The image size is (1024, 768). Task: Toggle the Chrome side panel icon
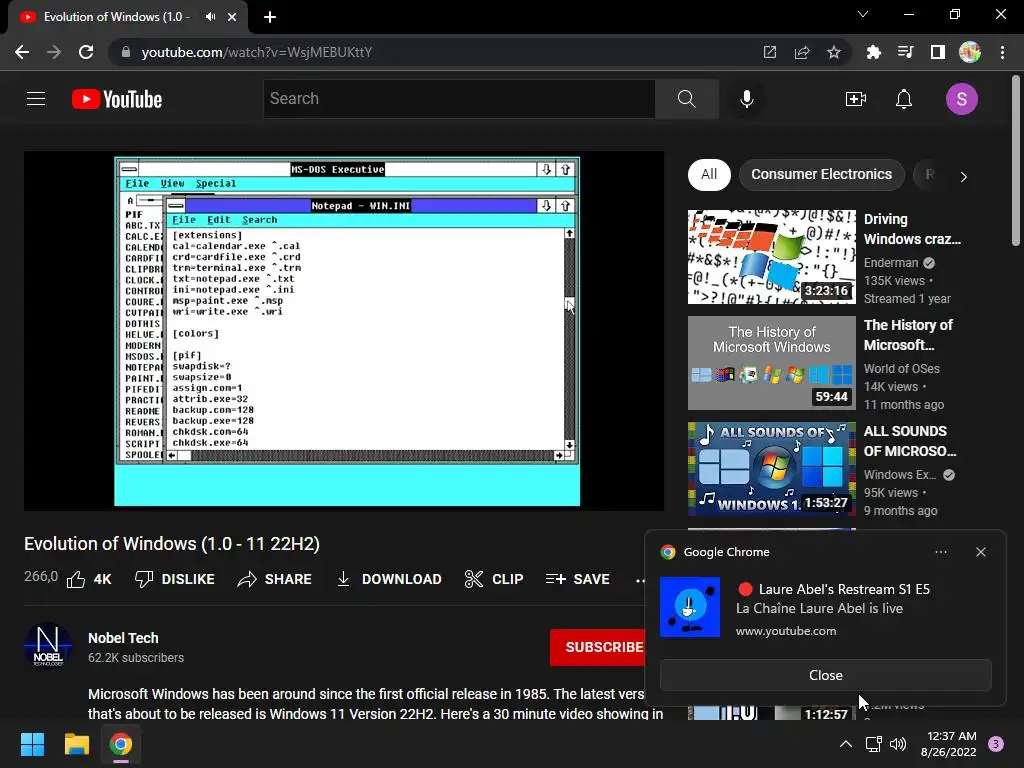(938, 52)
